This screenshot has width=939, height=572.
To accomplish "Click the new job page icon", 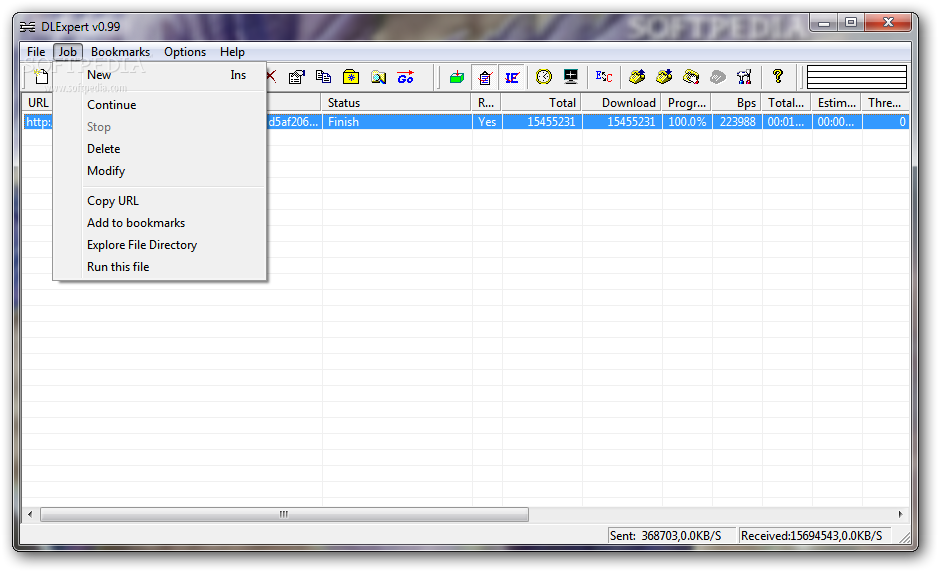I will (x=40, y=77).
